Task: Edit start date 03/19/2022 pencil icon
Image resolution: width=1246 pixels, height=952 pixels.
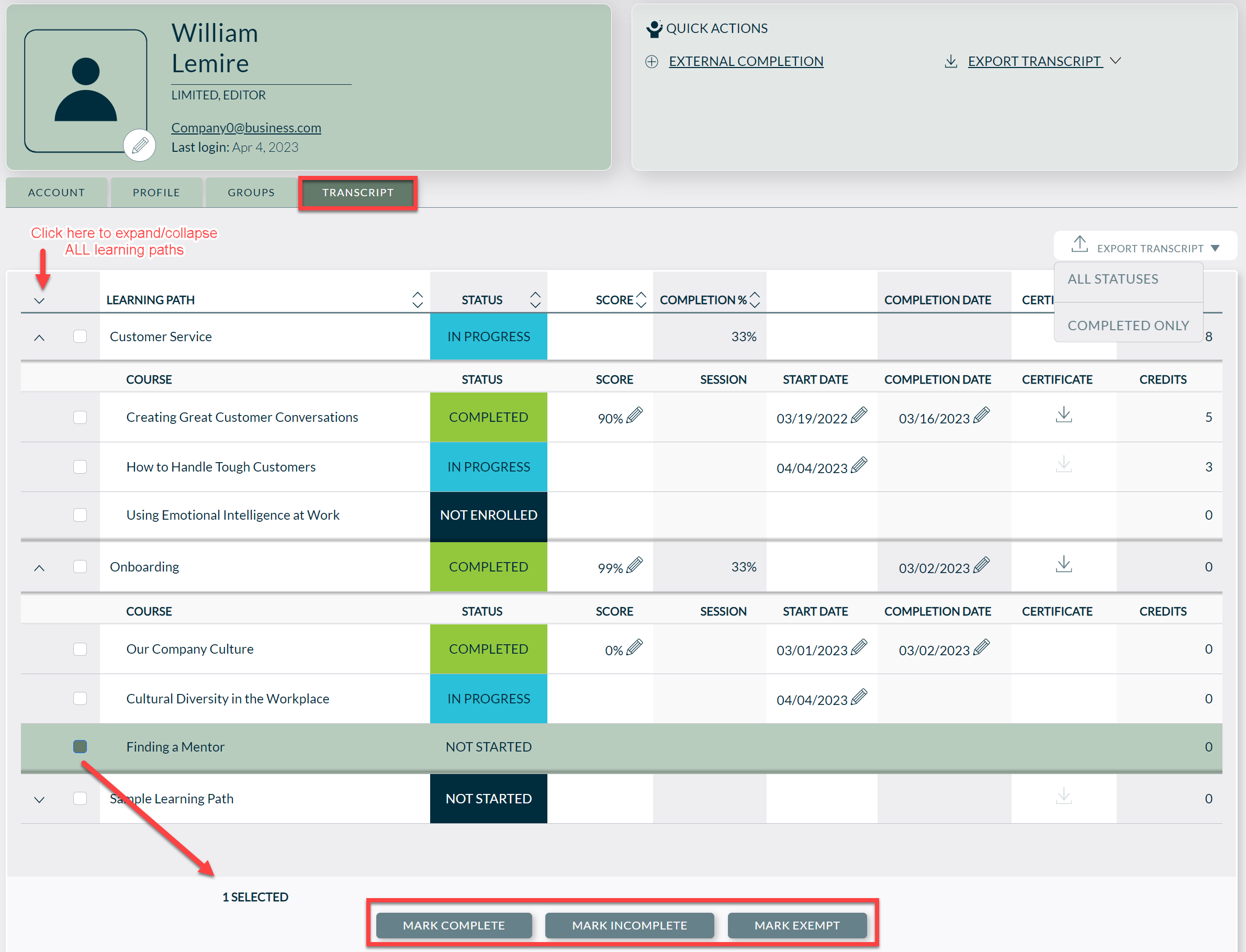Action: [860, 416]
